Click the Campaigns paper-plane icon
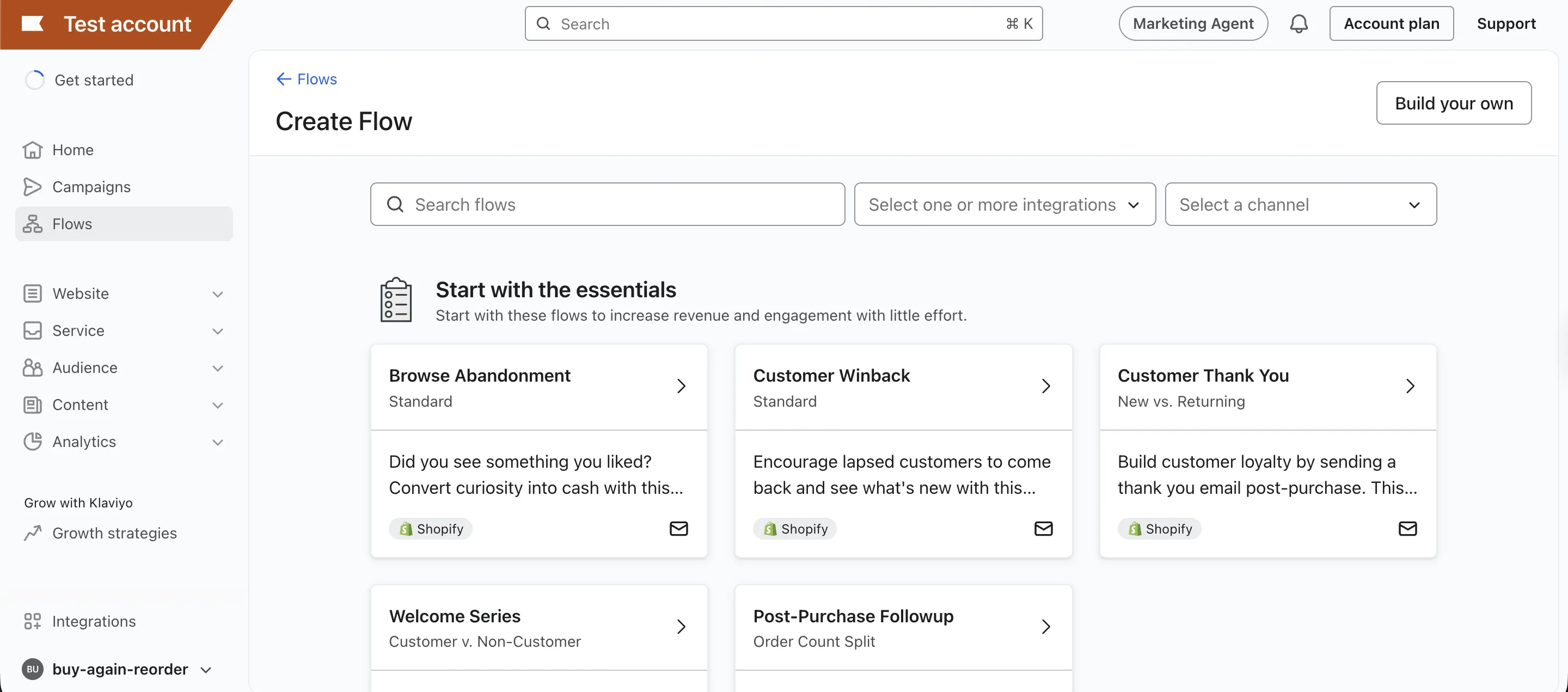This screenshot has height=692, width=1568. (32, 187)
